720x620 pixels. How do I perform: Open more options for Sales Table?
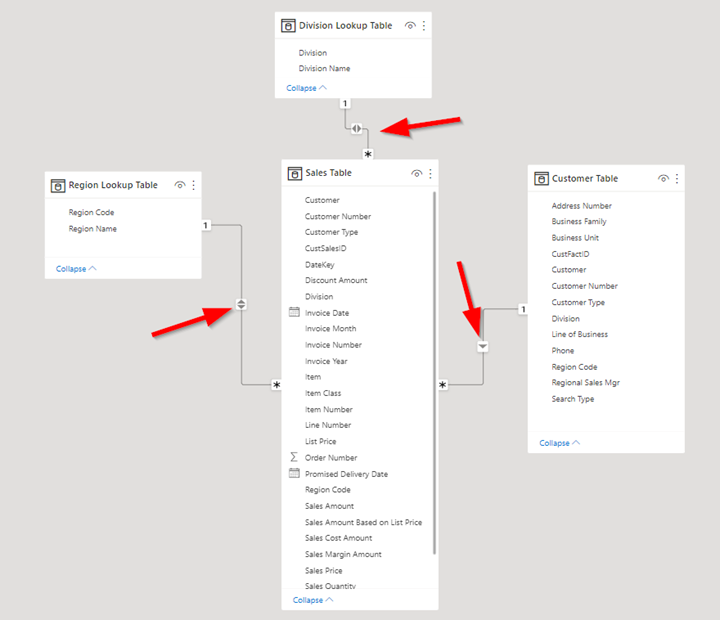point(430,173)
